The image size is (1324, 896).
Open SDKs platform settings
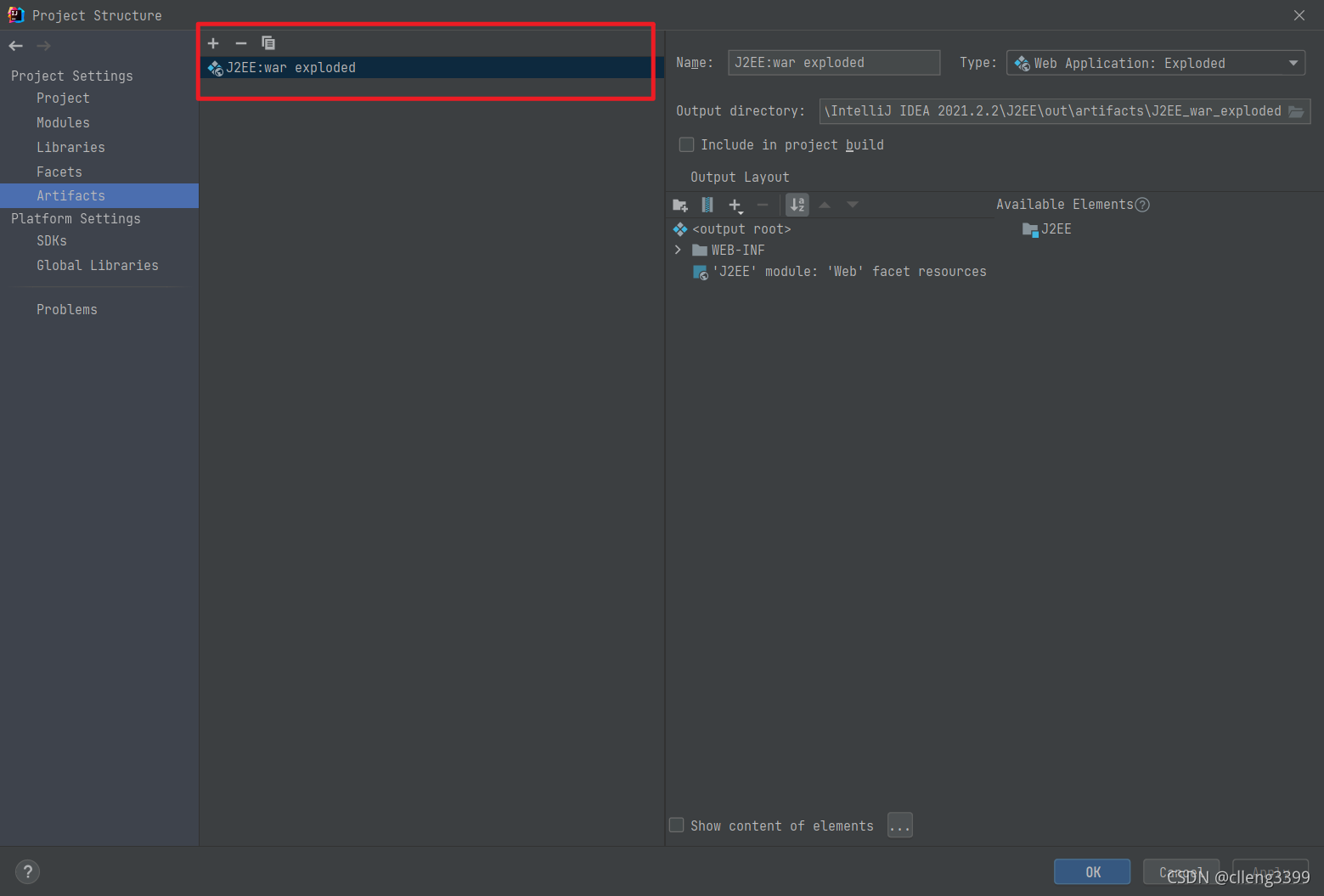pyautogui.click(x=52, y=241)
